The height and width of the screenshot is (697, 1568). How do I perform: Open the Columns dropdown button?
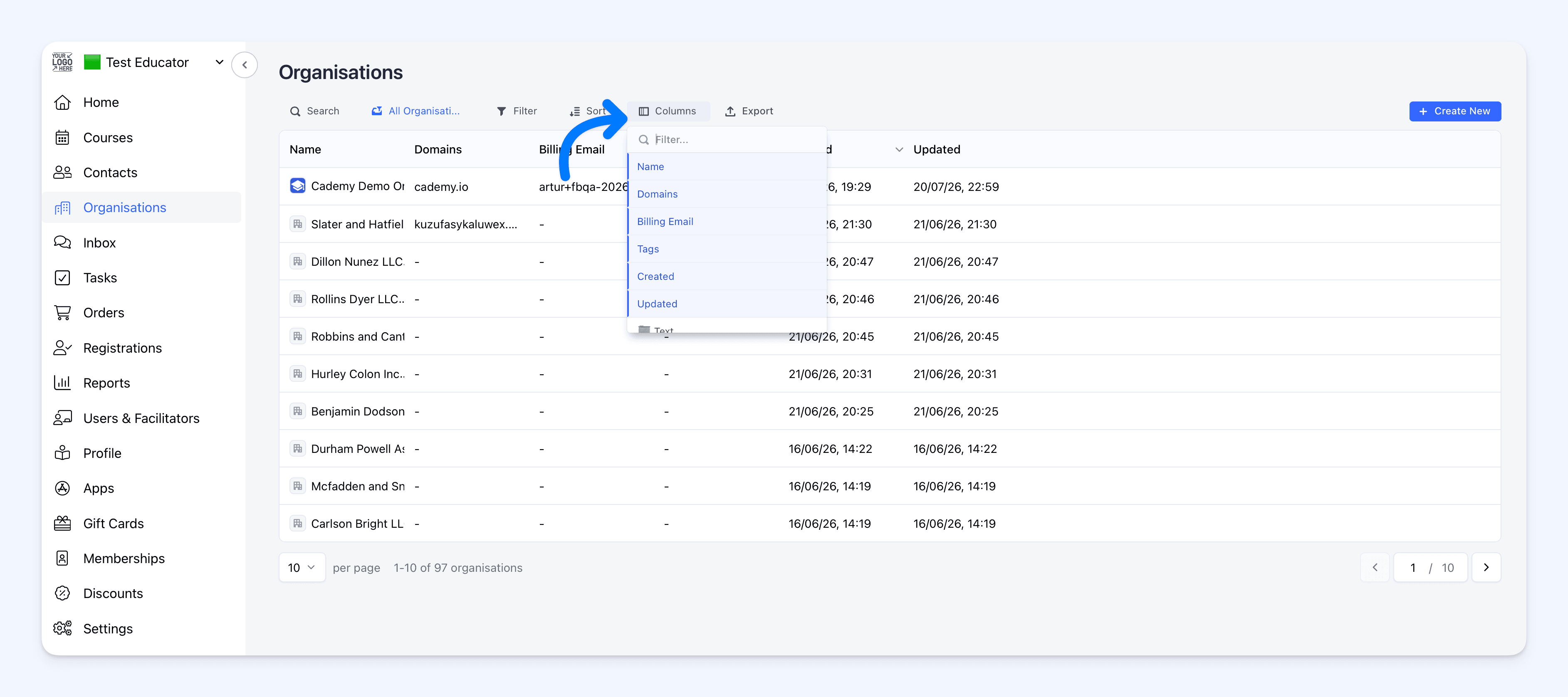pos(668,111)
